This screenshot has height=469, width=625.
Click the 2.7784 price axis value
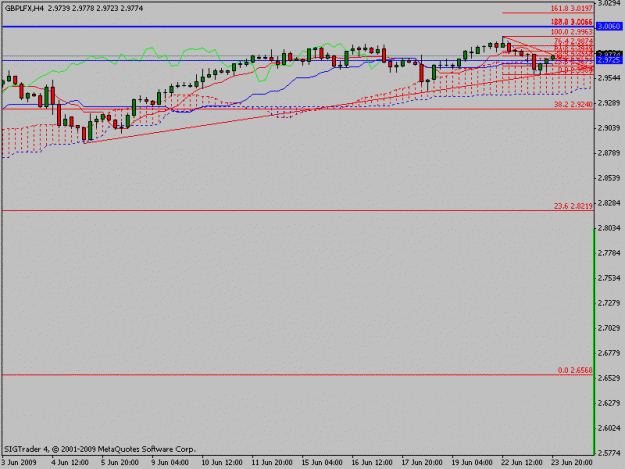pyautogui.click(x=609, y=253)
